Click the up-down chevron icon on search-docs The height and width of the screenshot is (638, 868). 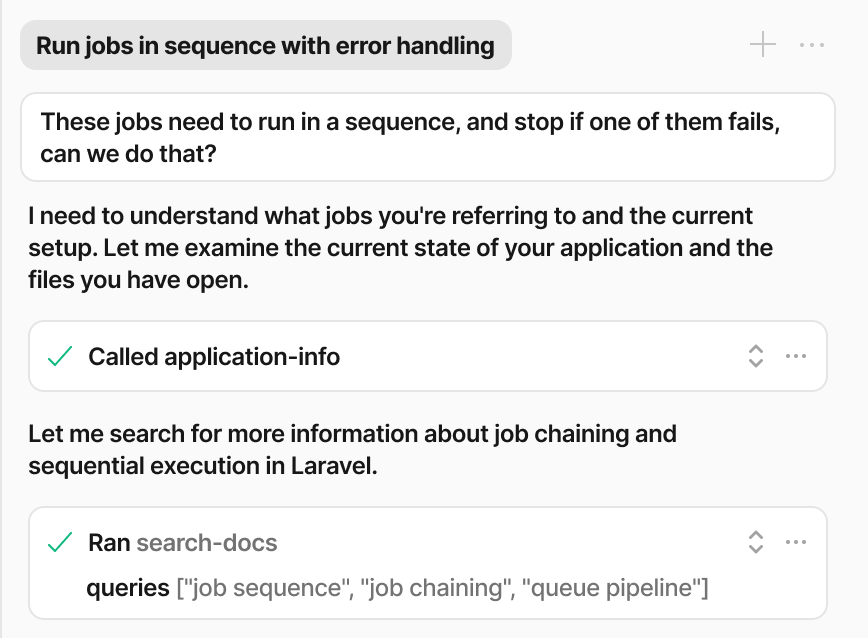(x=756, y=542)
